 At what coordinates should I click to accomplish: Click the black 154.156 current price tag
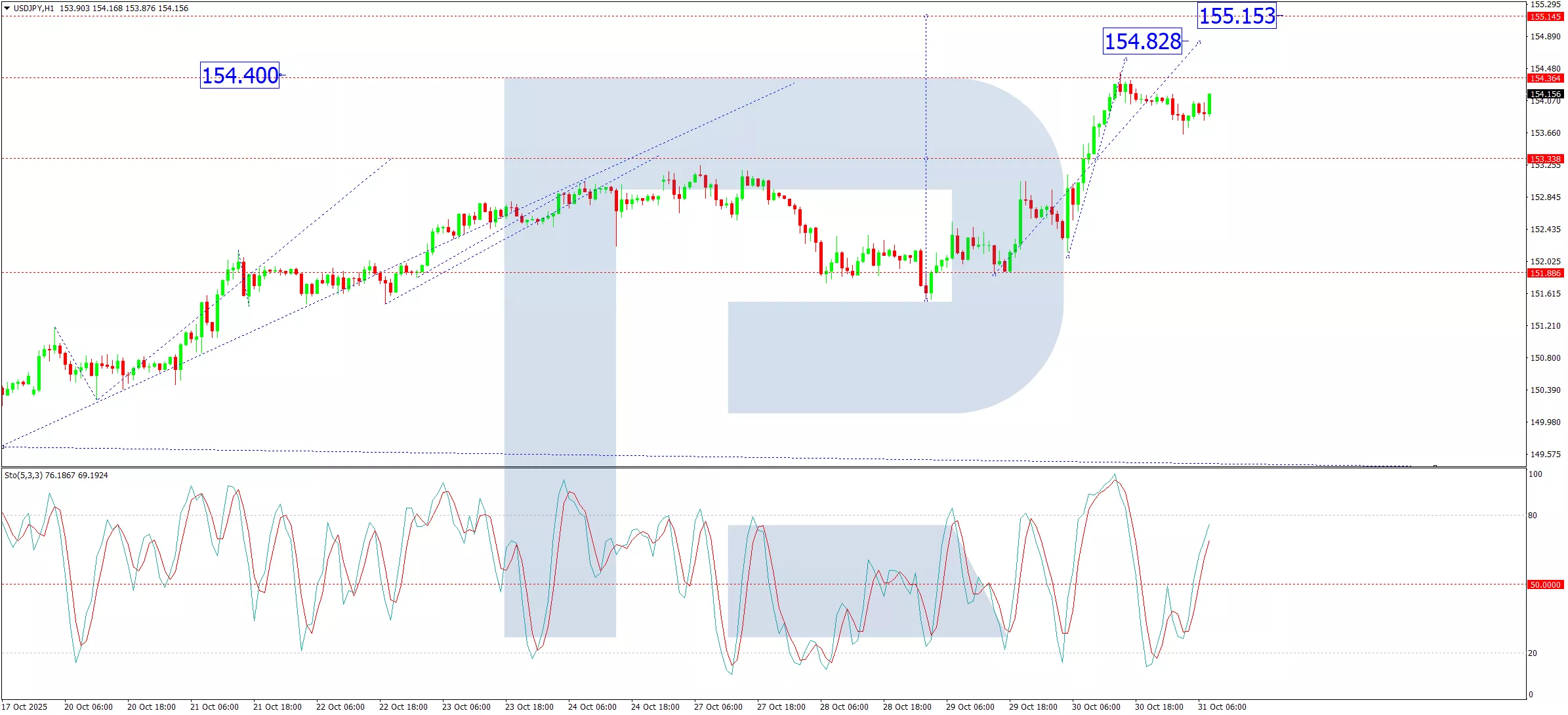(1545, 94)
